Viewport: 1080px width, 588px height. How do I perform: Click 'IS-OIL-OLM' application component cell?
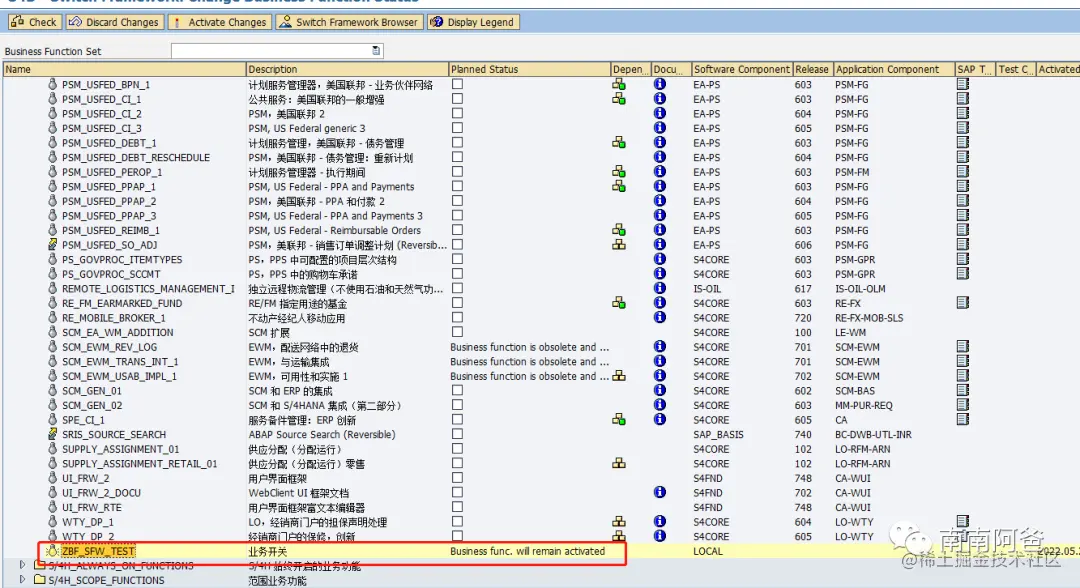point(860,288)
